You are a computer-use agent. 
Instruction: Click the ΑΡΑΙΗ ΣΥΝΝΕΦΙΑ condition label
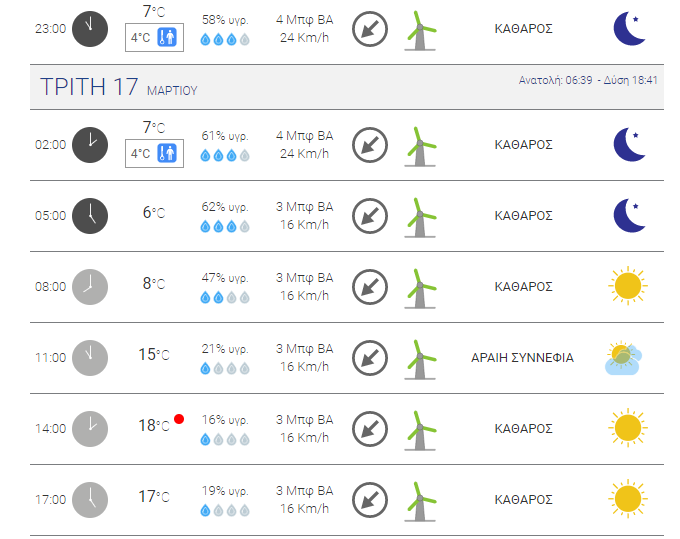coord(523,358)
